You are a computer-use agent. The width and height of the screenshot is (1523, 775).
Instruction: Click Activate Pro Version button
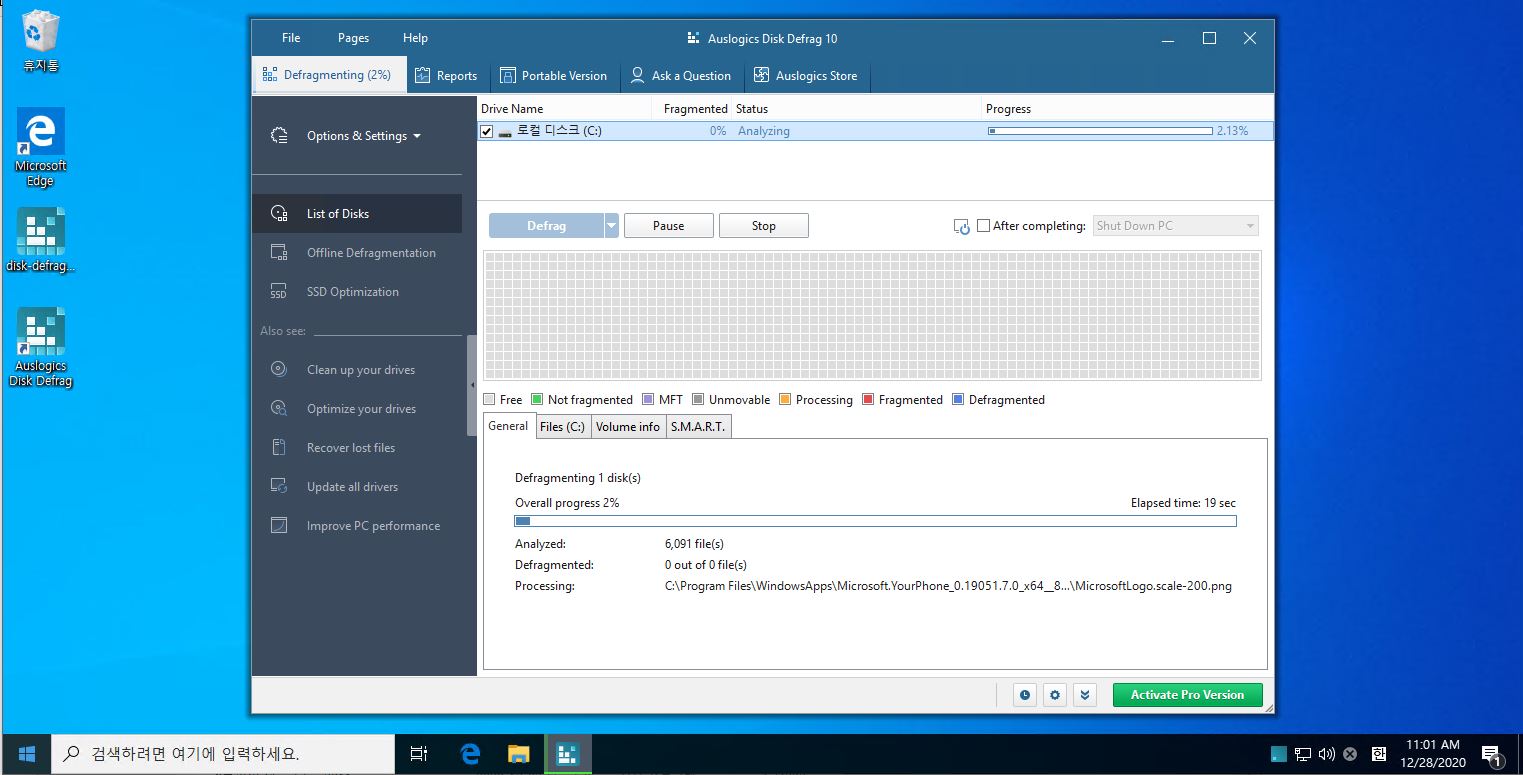tap(1188, 695)
